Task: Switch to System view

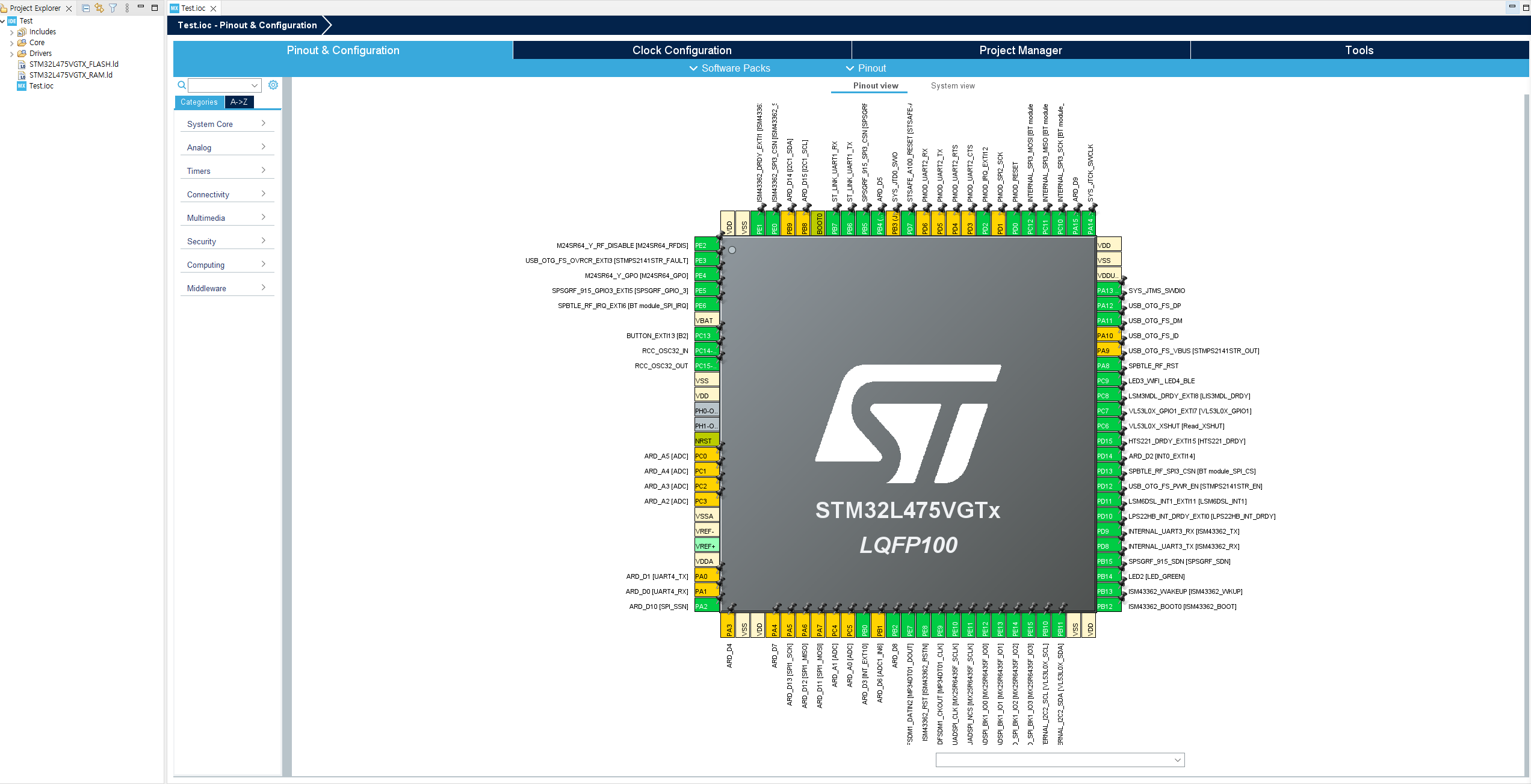Action: 953,86
